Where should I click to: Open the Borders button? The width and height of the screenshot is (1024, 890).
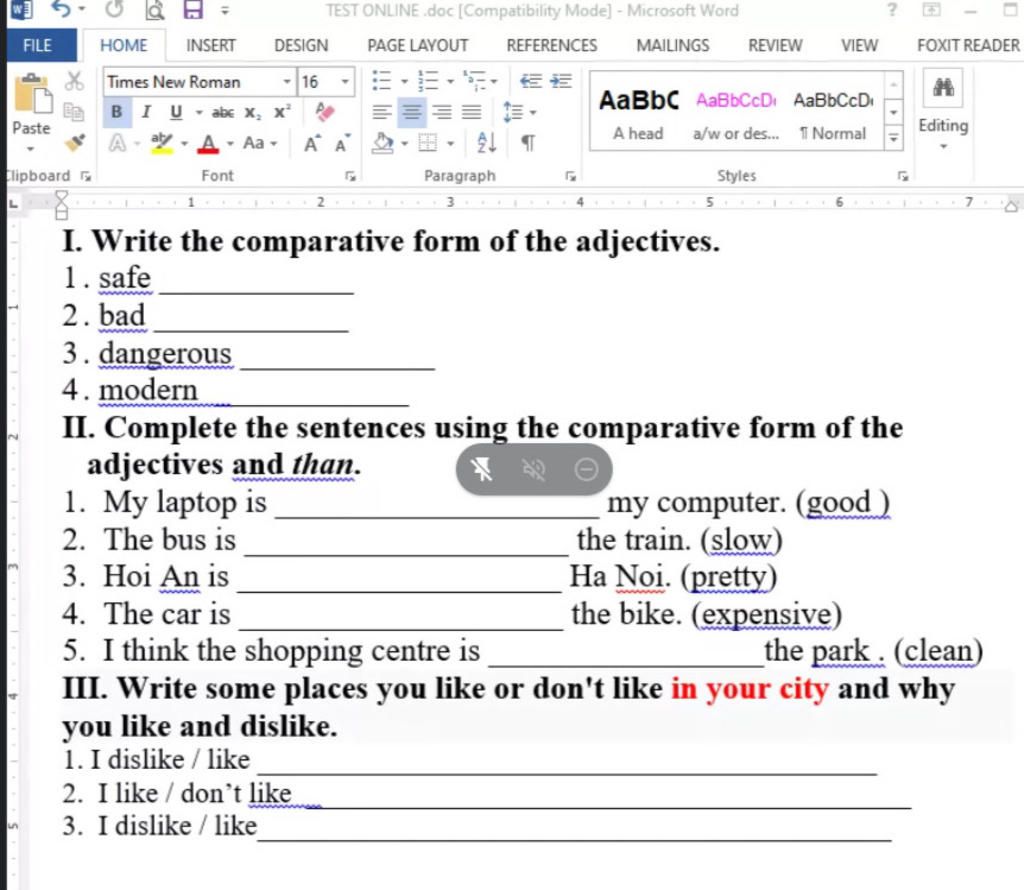[428, 142]
